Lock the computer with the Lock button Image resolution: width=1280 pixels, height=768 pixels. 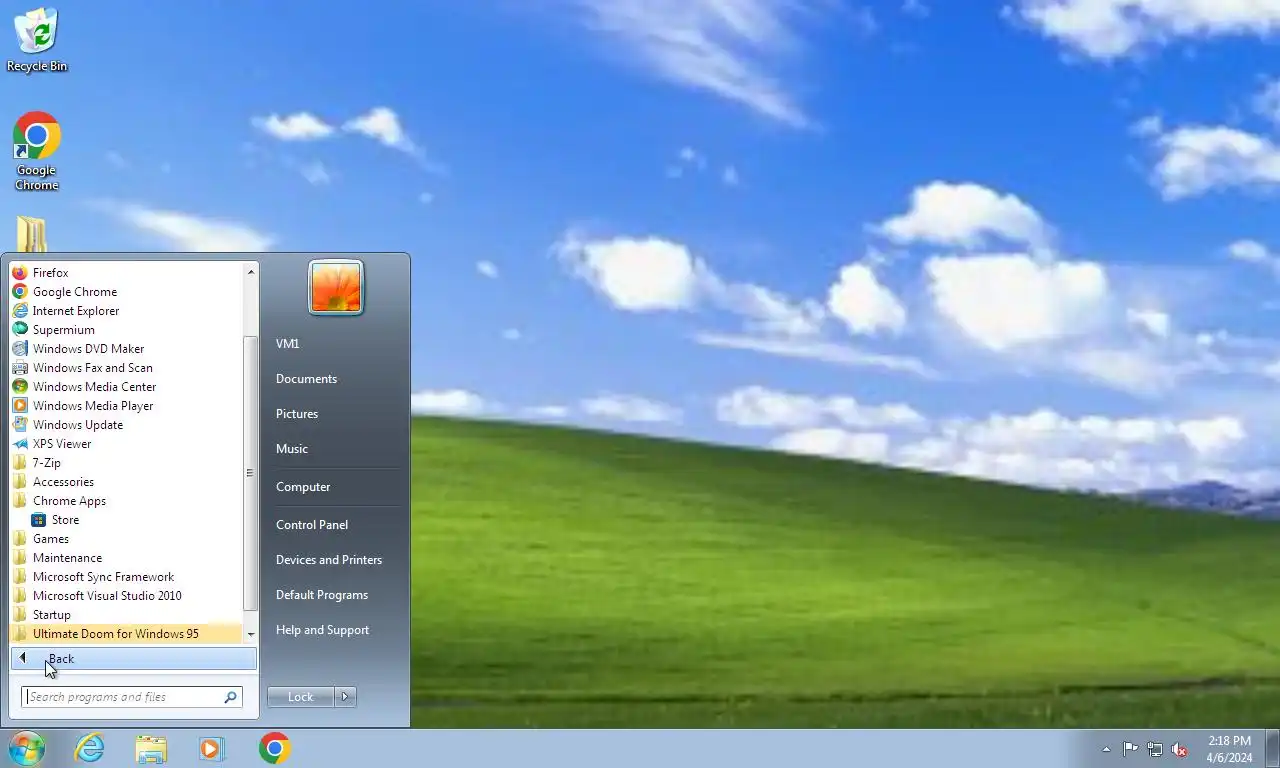(300, 697)
